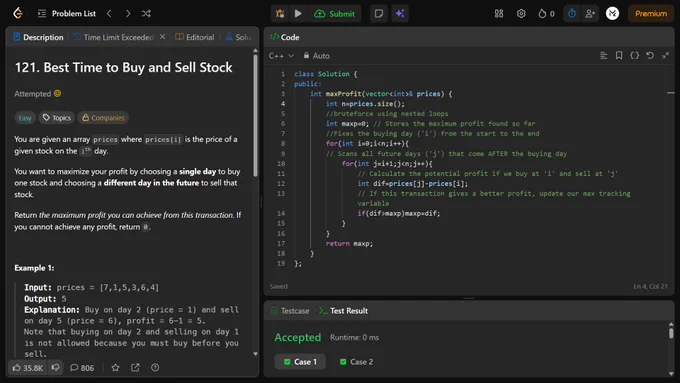Click the test result scrollbar

click(x=671, y=333)
